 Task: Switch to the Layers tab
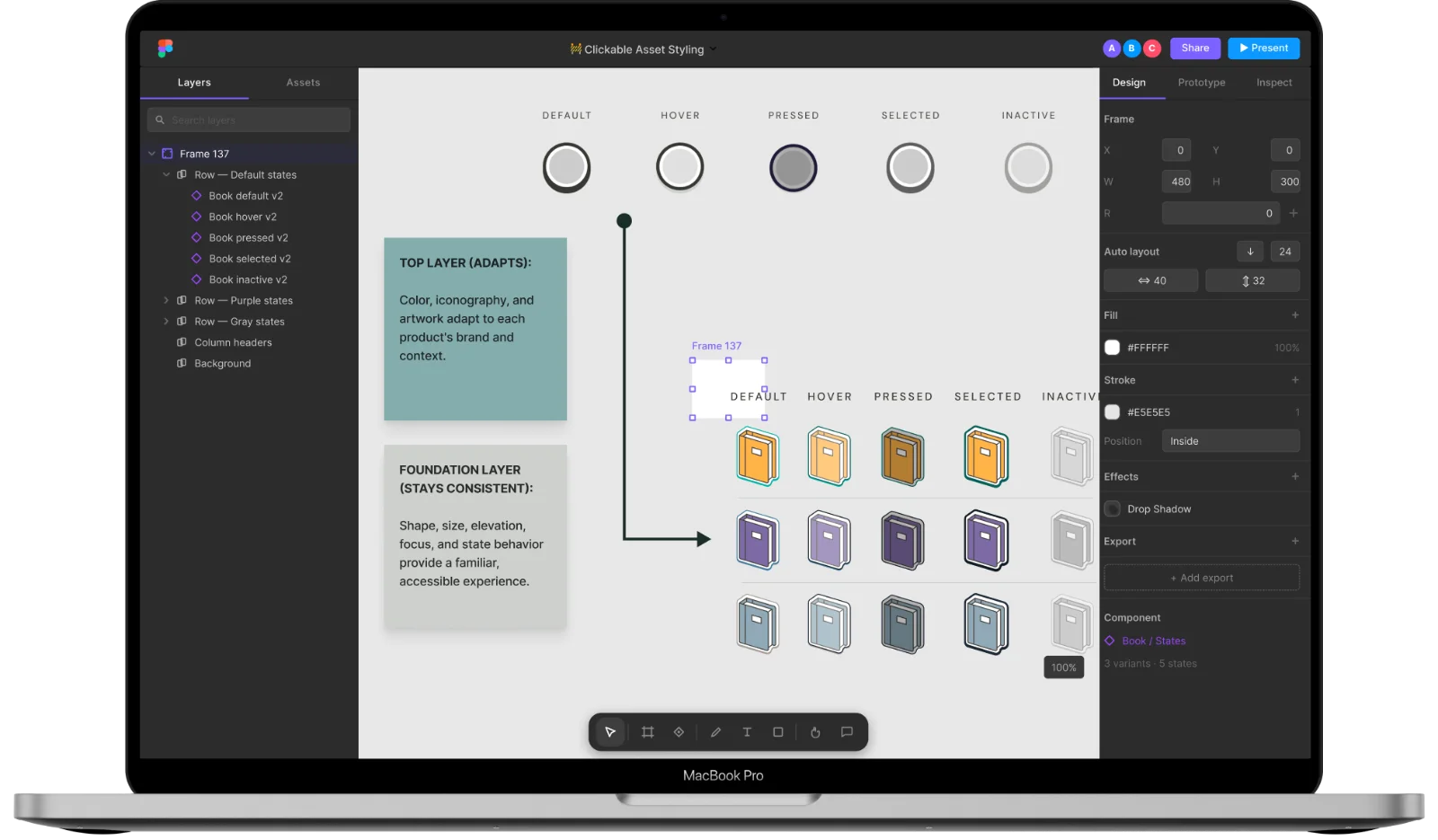point(194,83)
